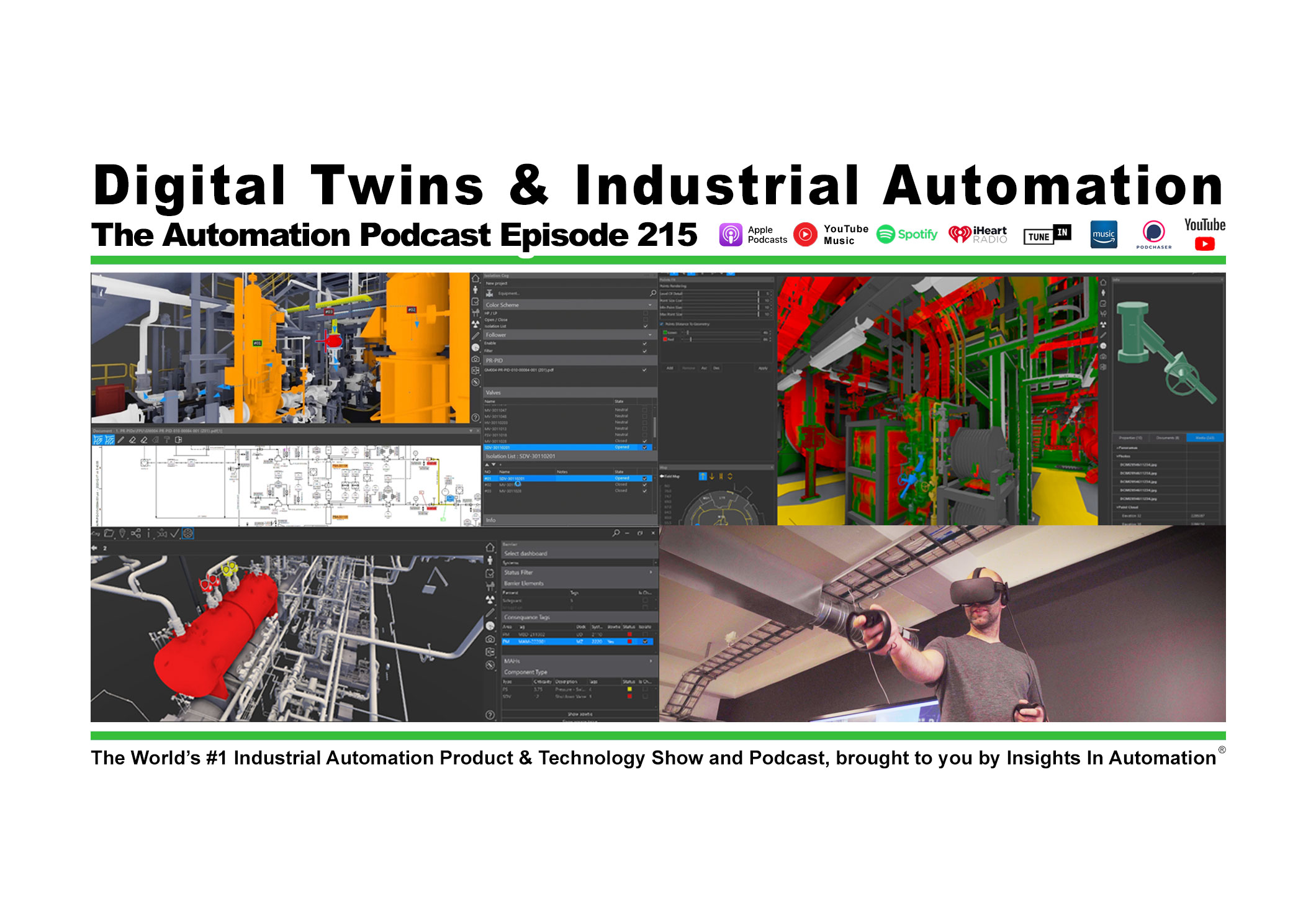
Task: Collapse the Color Scheme section
Action: pos(650,305)
